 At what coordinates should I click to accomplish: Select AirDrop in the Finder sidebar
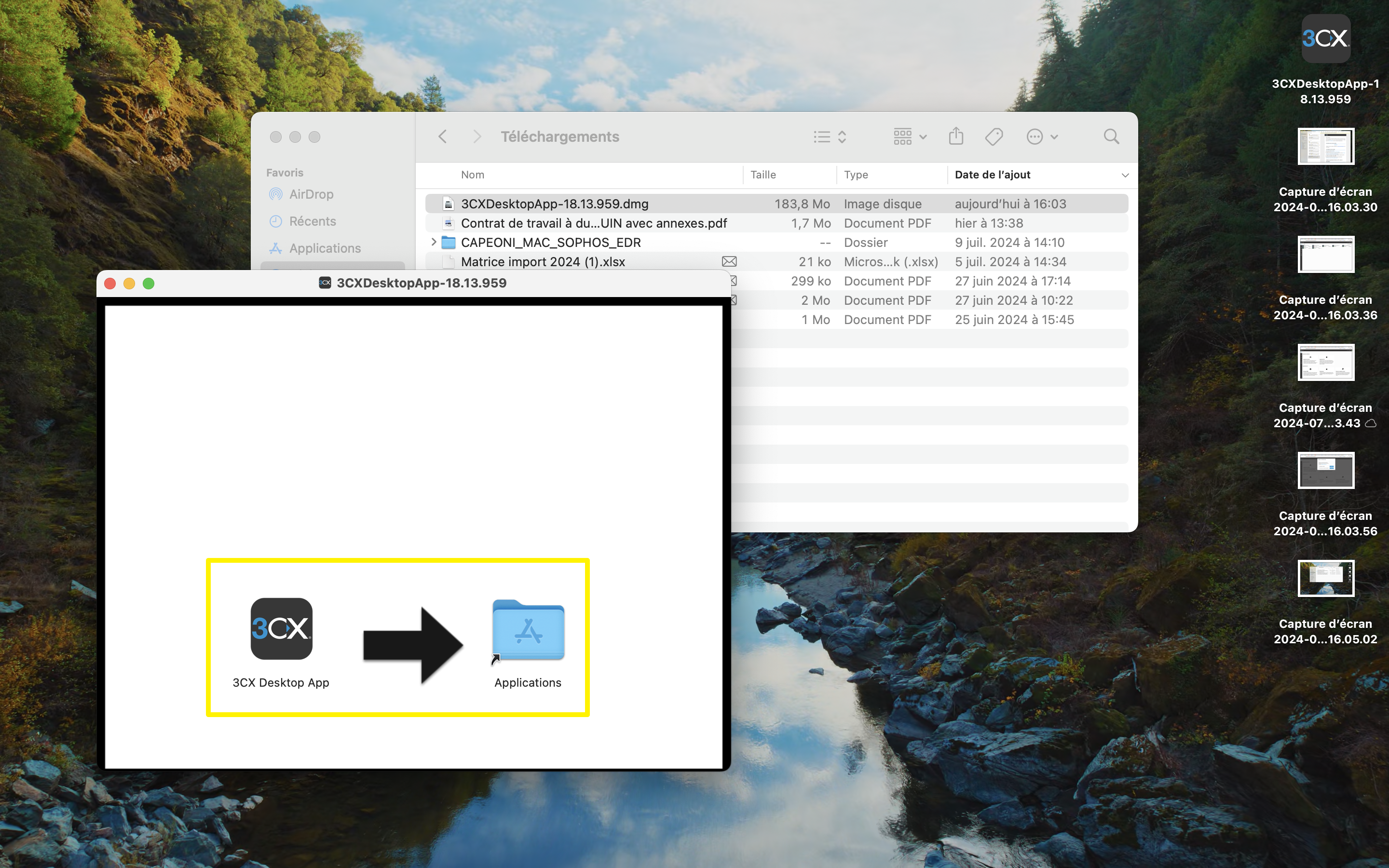[311, 194]
